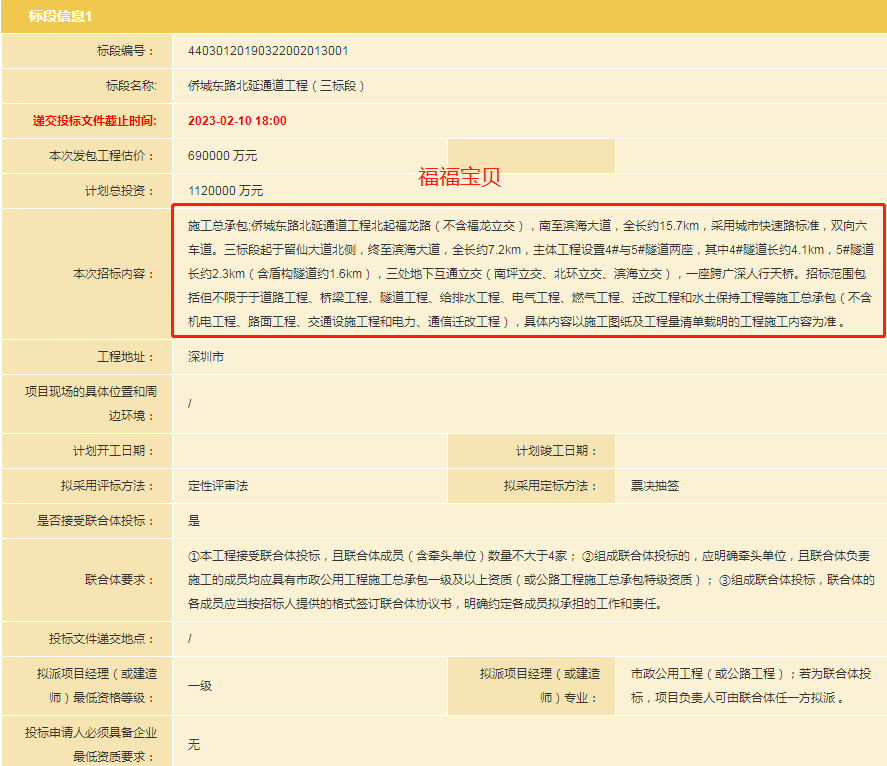
Task: Click the deadline value 2023-02-10 18:00
Action: (x=237, y=121)
